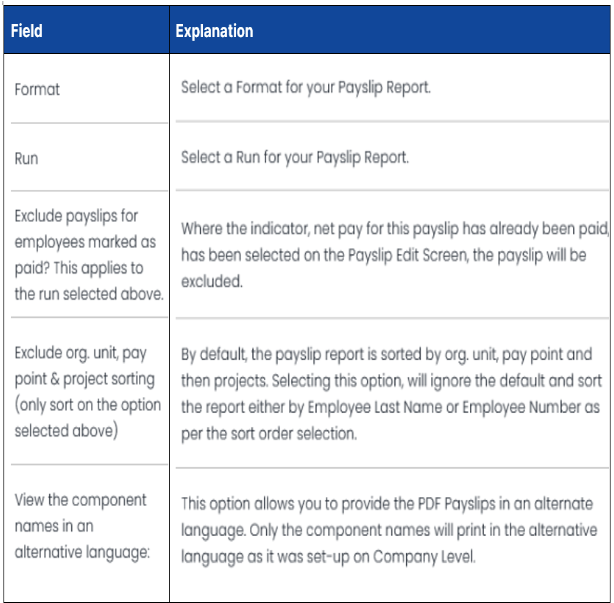614x603 pixels.
Task: Click "Select a Format for your Payslip Report" text
Action: tap(305, 87)
